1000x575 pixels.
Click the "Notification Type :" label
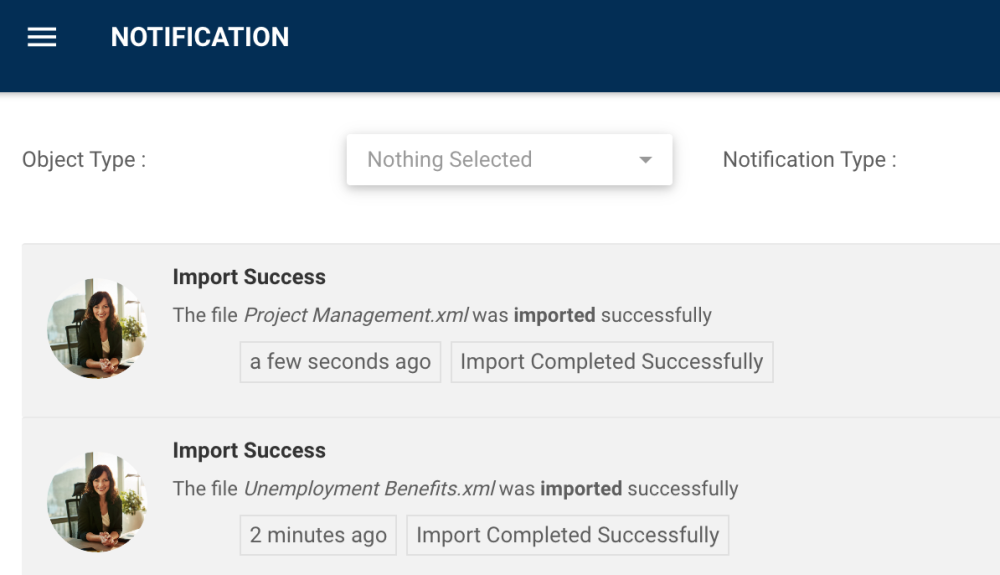tap(809, 160)
